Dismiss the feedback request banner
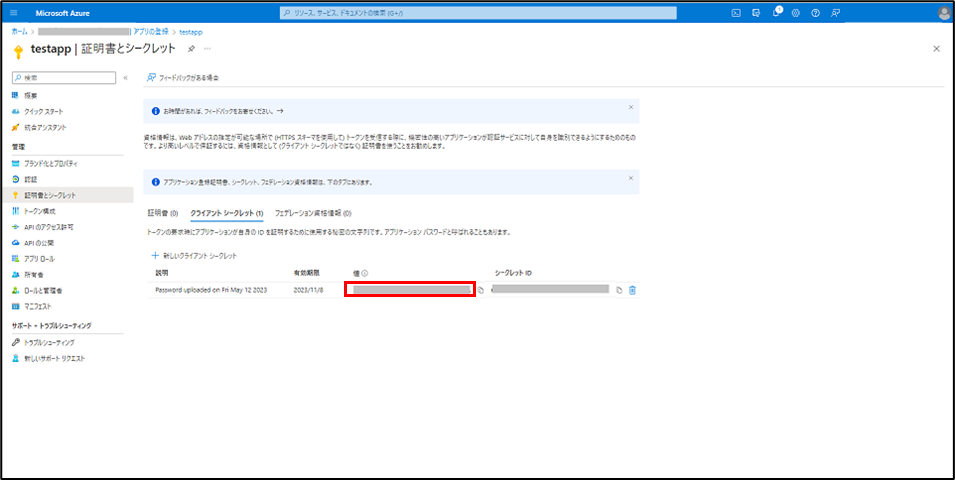The width and height of the screenshot is (955, 480). (631, 107)
